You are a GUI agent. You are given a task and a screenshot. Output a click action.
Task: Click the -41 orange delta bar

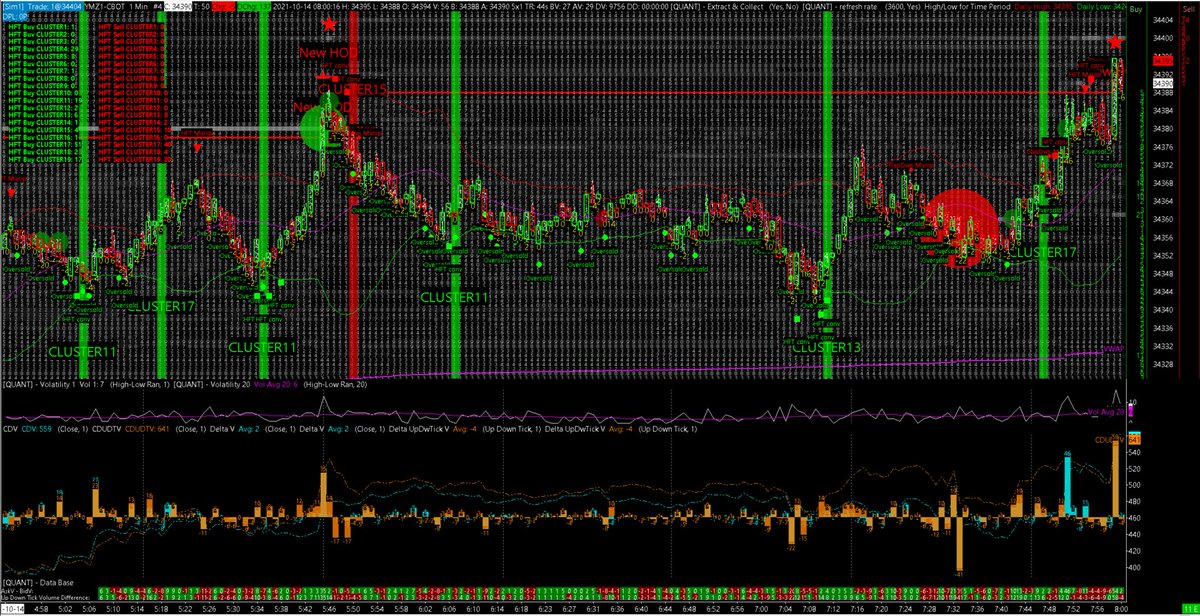[958, 544]
